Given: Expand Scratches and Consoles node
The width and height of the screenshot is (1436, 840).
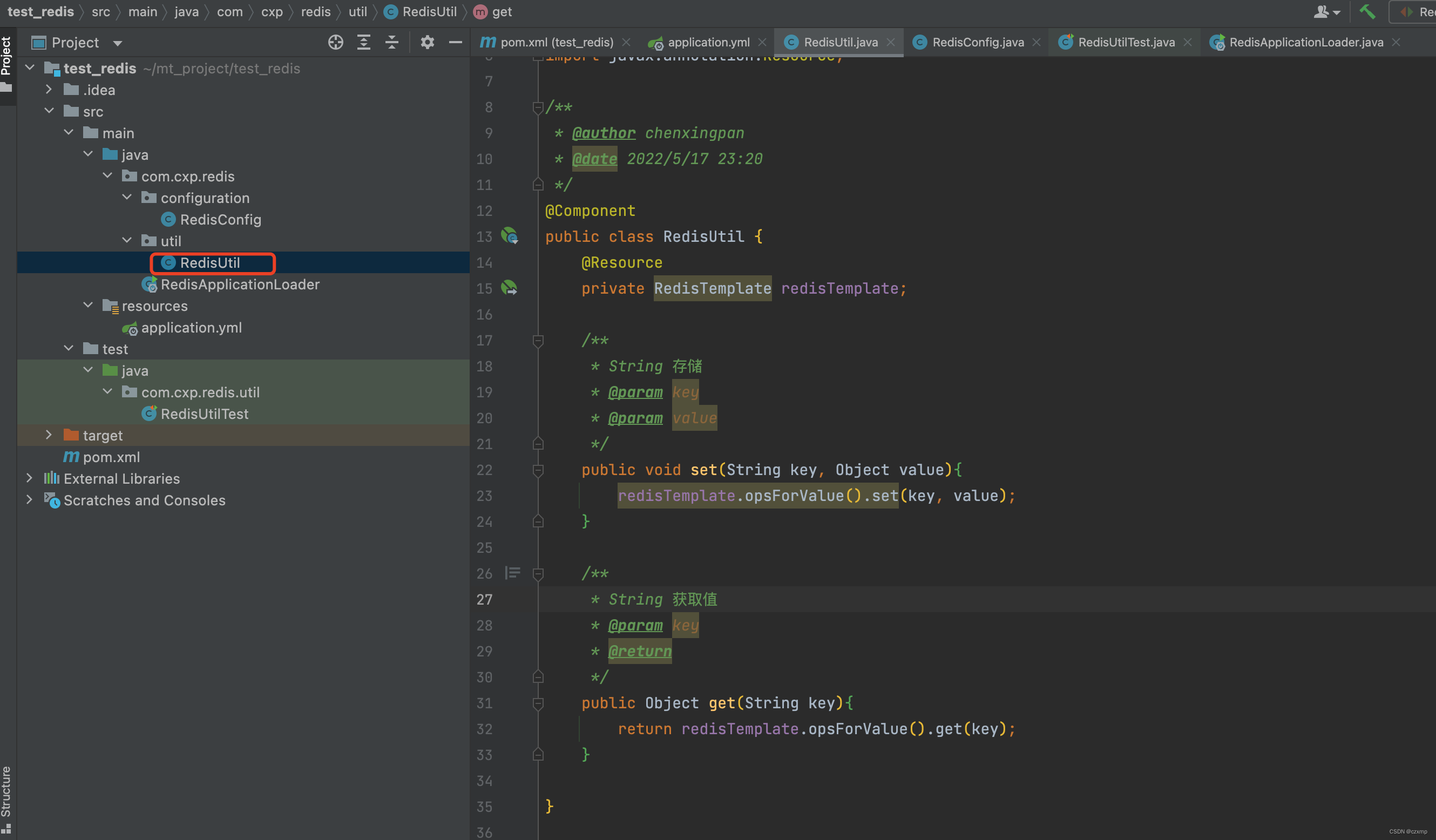Looking at the screenshot, I should [29, 500].
